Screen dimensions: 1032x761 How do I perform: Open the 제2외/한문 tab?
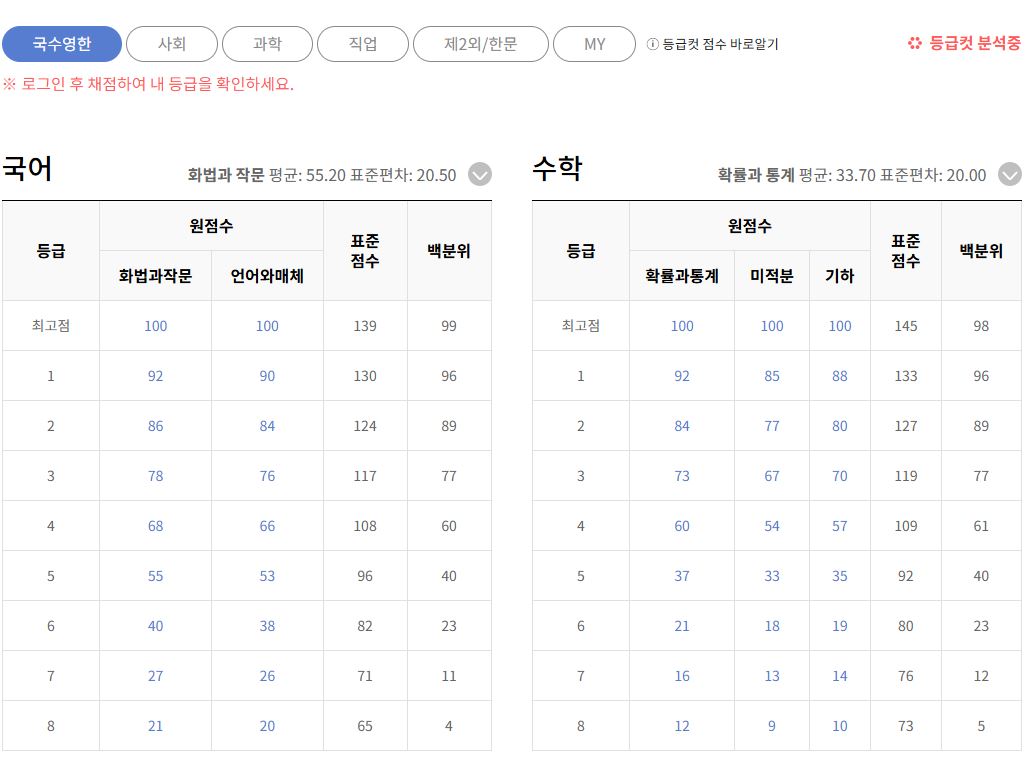click(x=480, y=44)
